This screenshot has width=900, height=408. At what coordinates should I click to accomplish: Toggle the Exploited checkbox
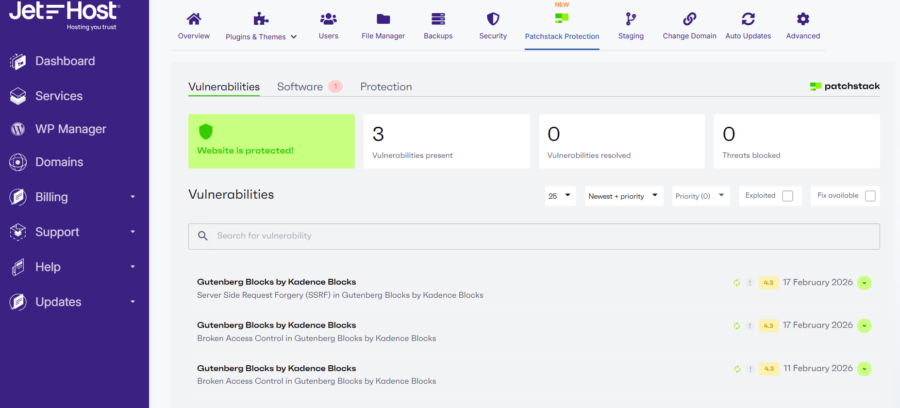(x=788, y=196)
